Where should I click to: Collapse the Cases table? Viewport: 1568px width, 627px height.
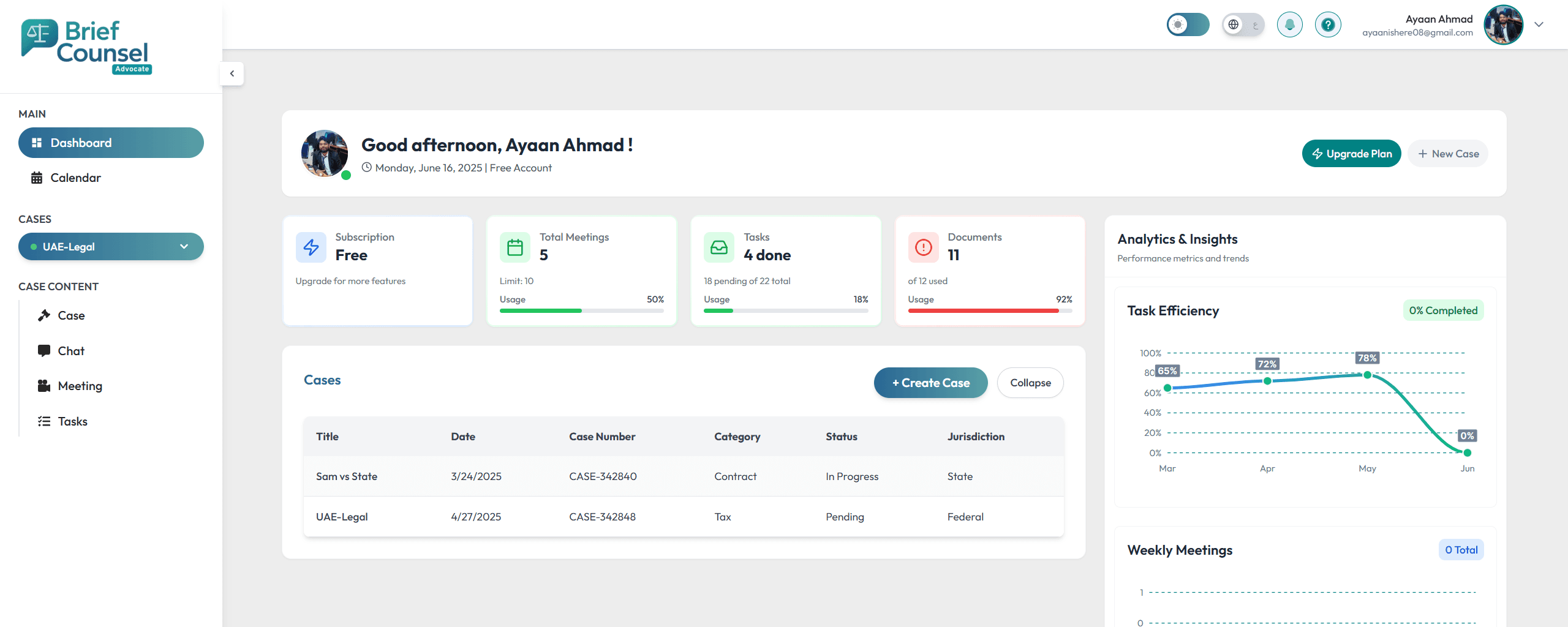click(x=1030, y=383)
